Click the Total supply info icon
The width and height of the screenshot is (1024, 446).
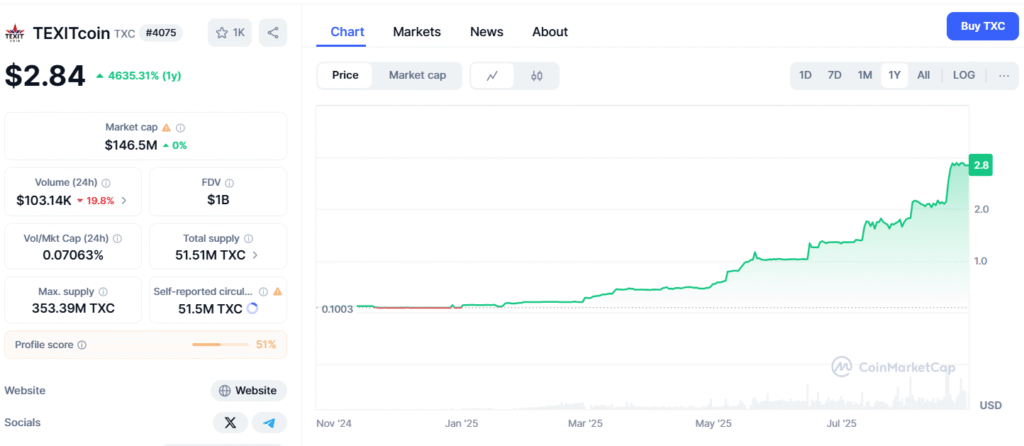click(x=248, y=239)
